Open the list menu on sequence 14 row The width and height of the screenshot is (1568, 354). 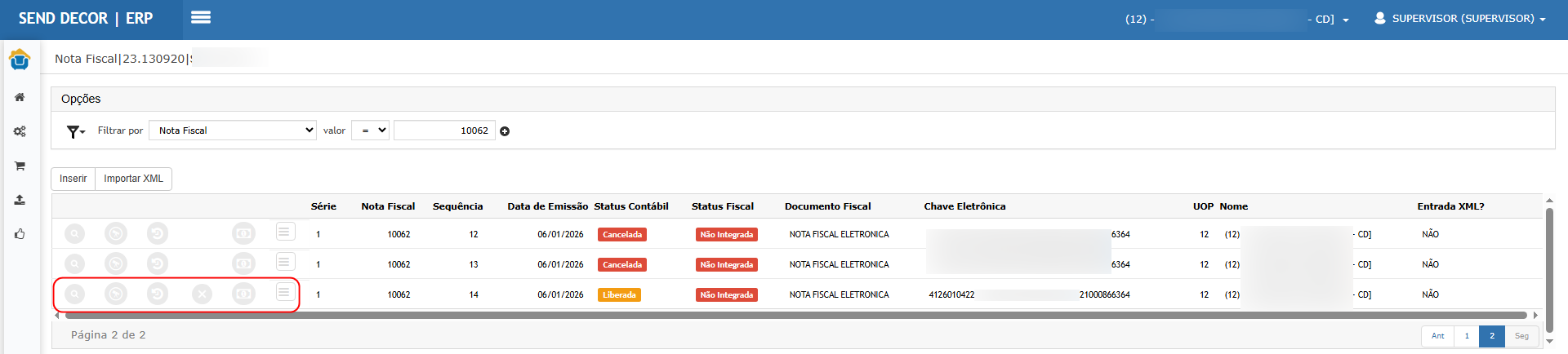284,292
